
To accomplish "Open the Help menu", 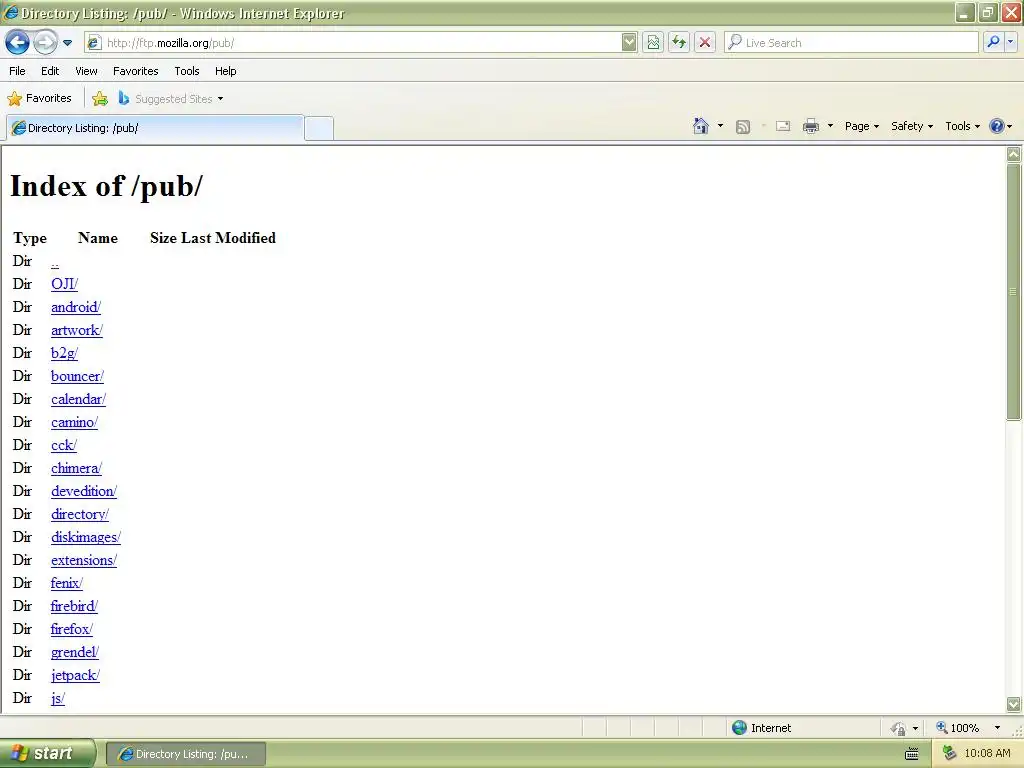I will click(226, 71).
